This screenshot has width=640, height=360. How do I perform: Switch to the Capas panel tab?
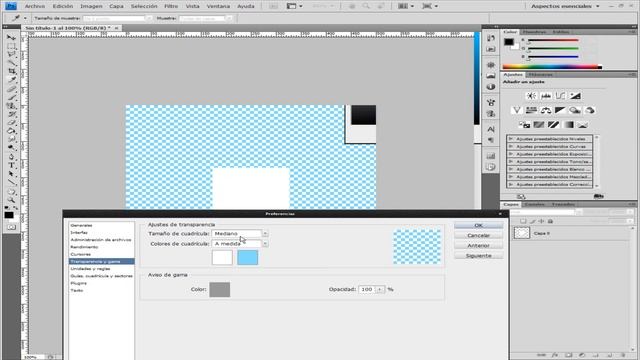coord(511,204)
